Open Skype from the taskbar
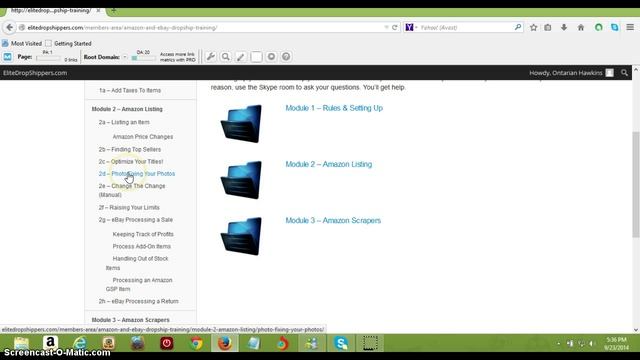Image resolution: width=640 pixels, height=360 pixels. coord(341,343)
